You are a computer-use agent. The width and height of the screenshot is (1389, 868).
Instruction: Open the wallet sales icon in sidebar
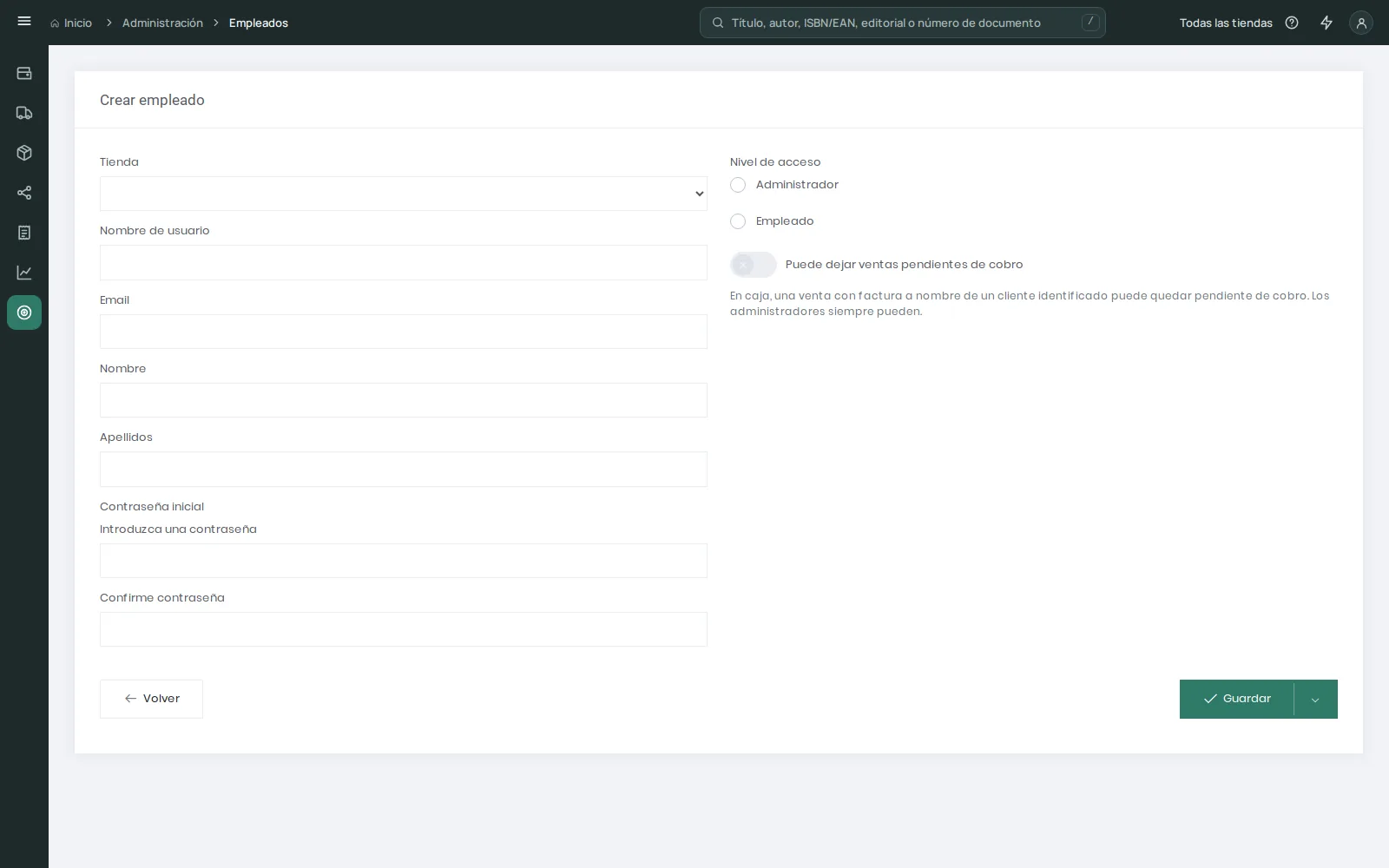24,73
